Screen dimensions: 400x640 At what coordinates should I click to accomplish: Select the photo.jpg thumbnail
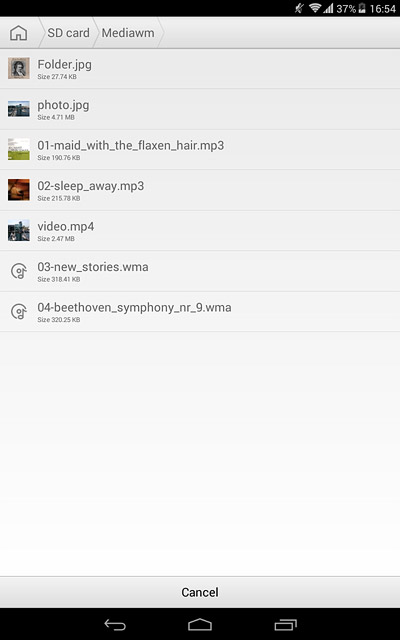click(19, 109)
